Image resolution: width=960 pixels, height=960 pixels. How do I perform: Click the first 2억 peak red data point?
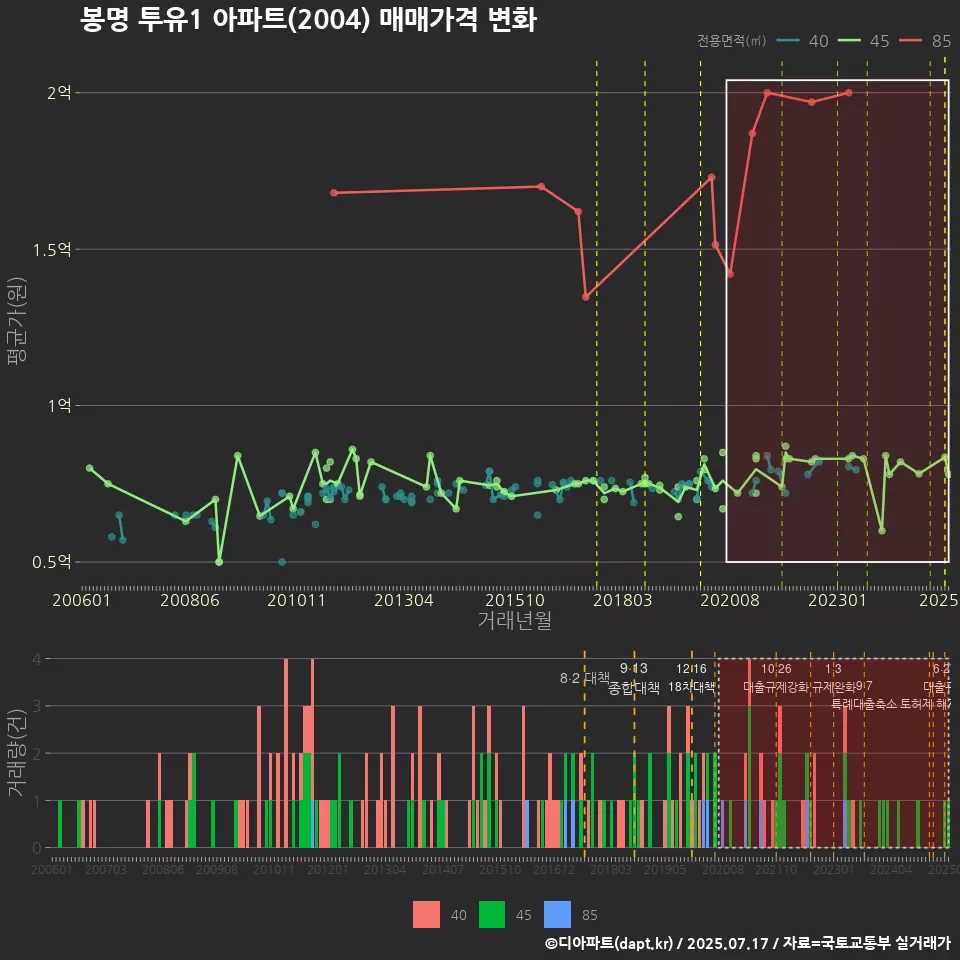(767, 93)
